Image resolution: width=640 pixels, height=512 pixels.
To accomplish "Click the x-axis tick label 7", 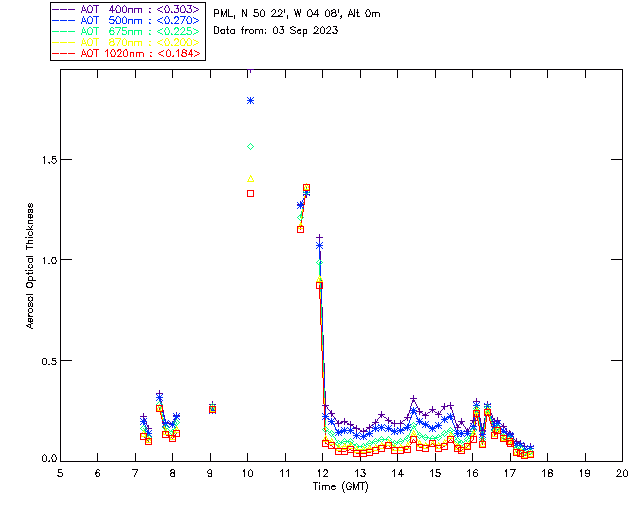I will click(135, 473).
